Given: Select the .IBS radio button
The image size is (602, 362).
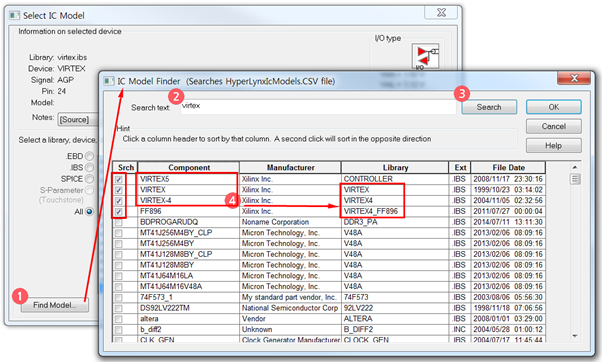Looking at the screenshot, I should point(89,167).
